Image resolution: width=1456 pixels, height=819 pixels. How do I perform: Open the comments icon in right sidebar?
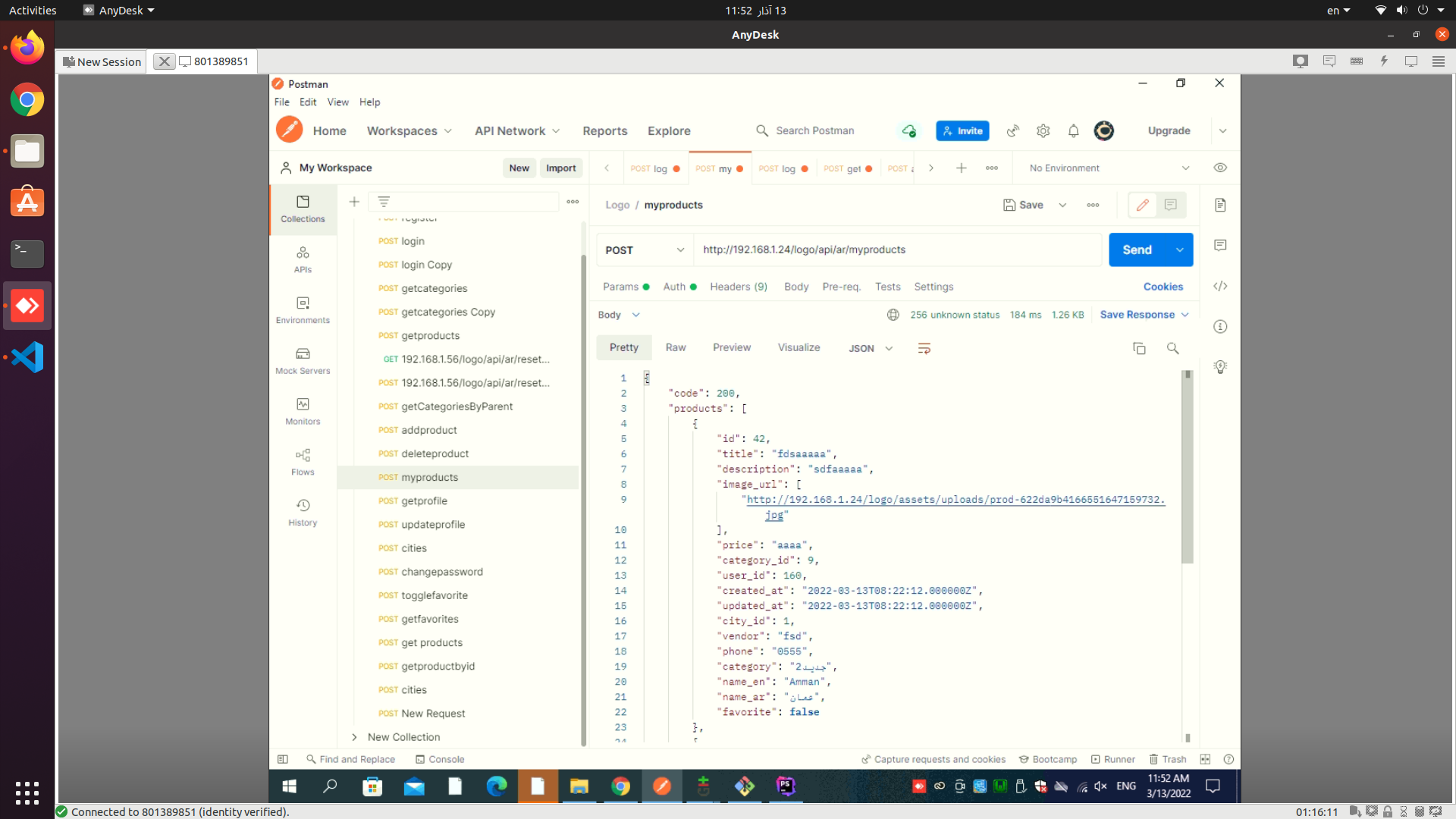click(x=1220, y=245)
